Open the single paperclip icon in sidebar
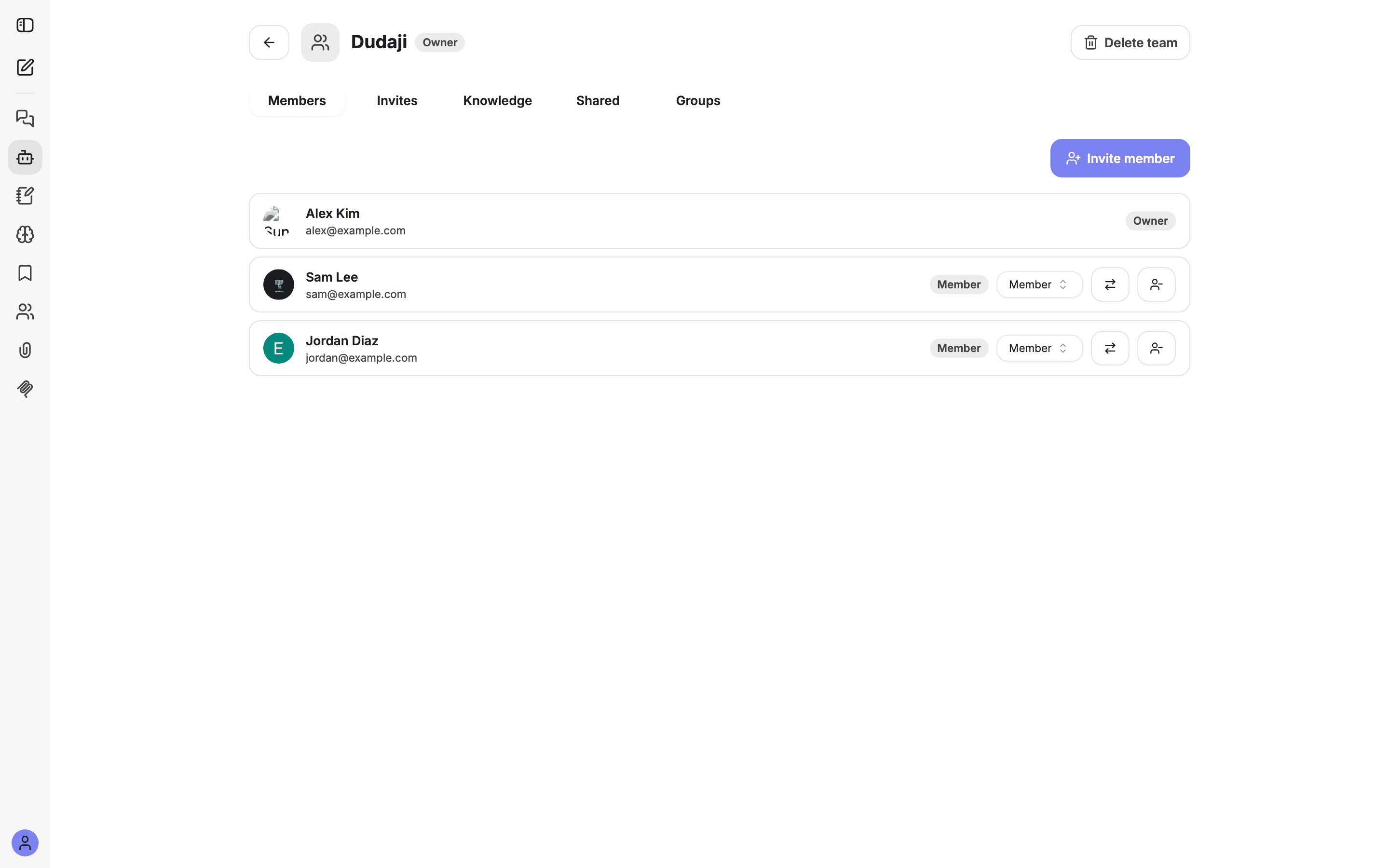The width and height of the screenshot is (1389, 868). point(25,350)
